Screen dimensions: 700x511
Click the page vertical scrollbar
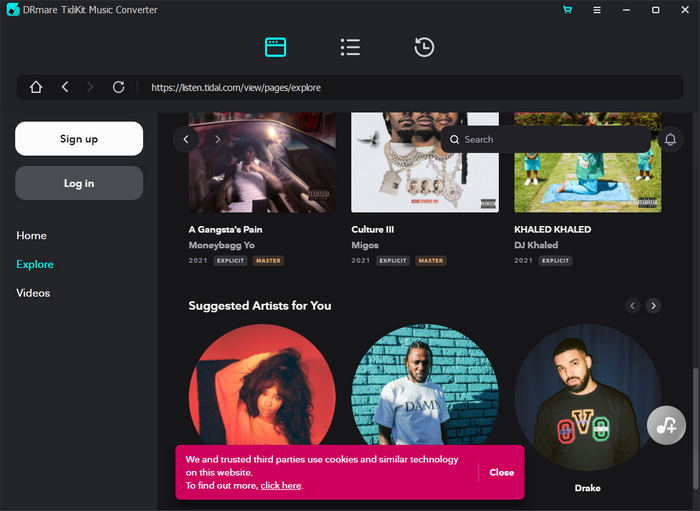pyautogui.click(x=694, y=428)
